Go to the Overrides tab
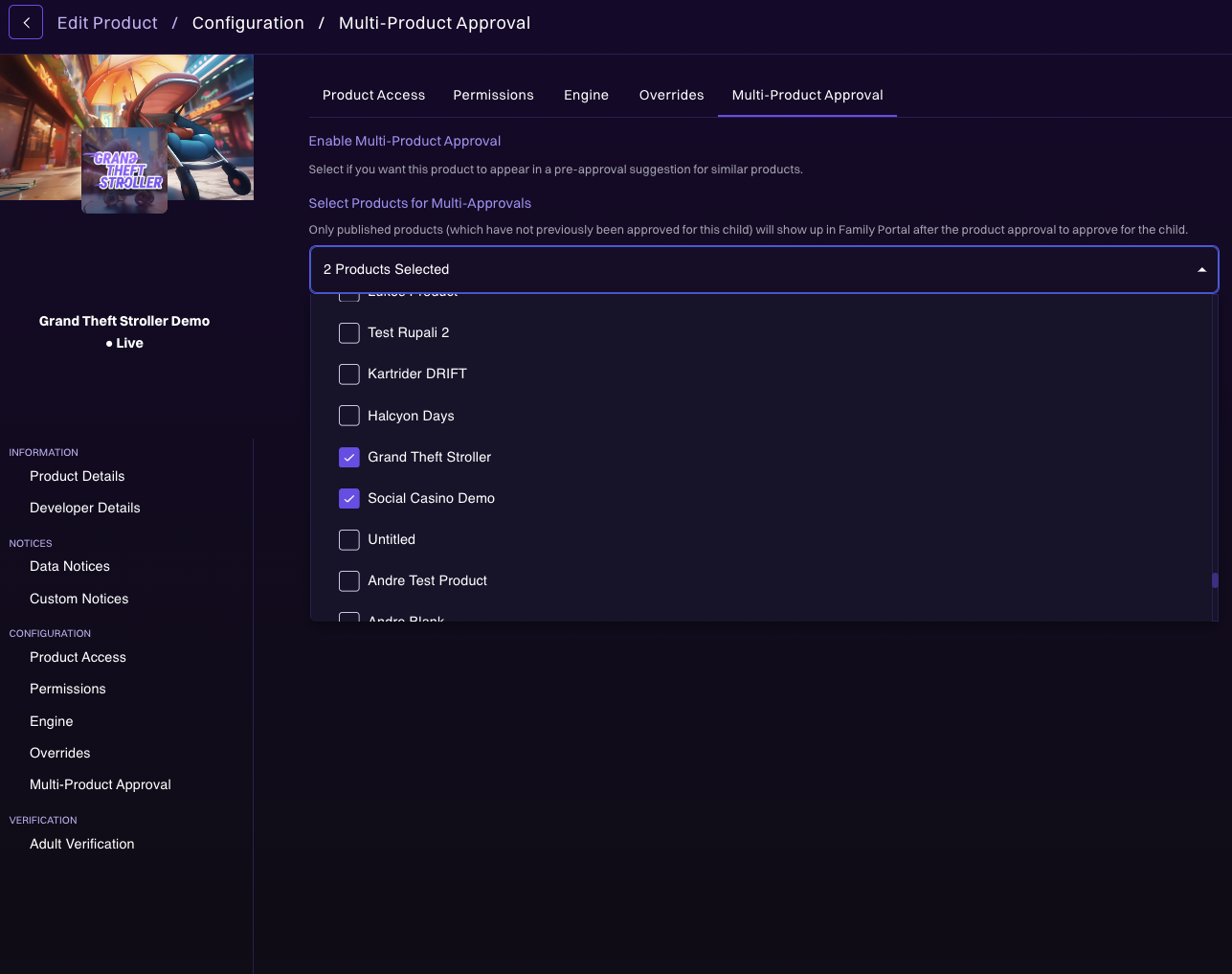Screen dimensions: 1232x974 coord(671,95)
